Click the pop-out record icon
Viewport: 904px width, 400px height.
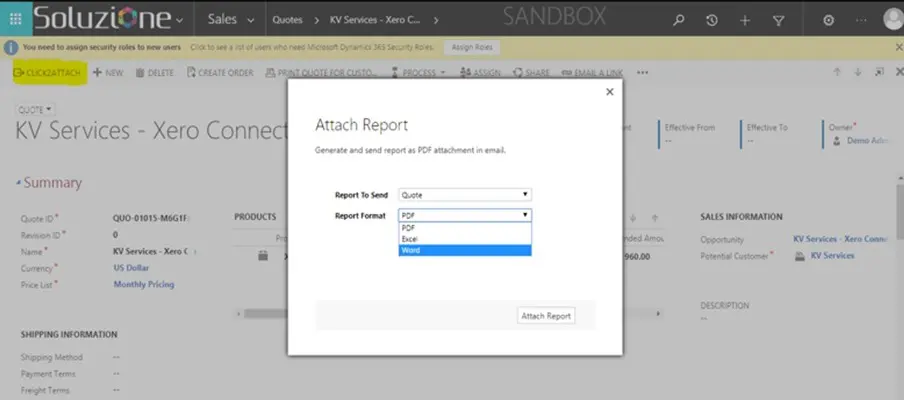[879, 72]
